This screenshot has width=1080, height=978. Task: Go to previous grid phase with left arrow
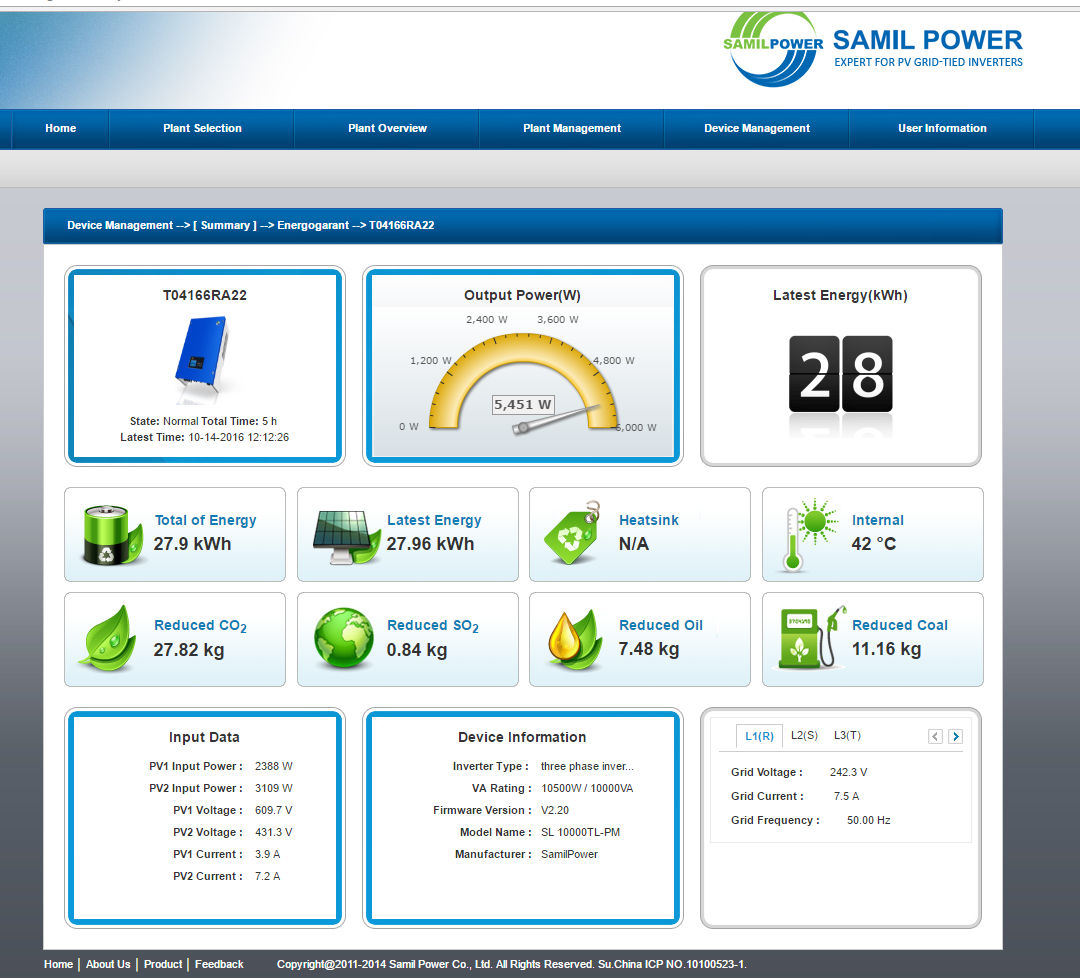pyautogui.click(x=935, y=736)
